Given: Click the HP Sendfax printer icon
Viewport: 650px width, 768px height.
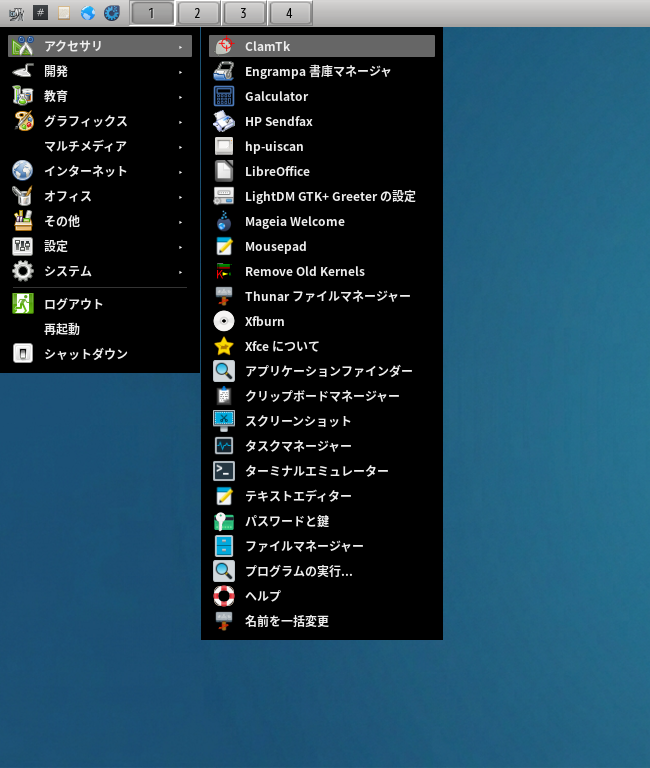Looking at the screenshot, I should [224, 121].
